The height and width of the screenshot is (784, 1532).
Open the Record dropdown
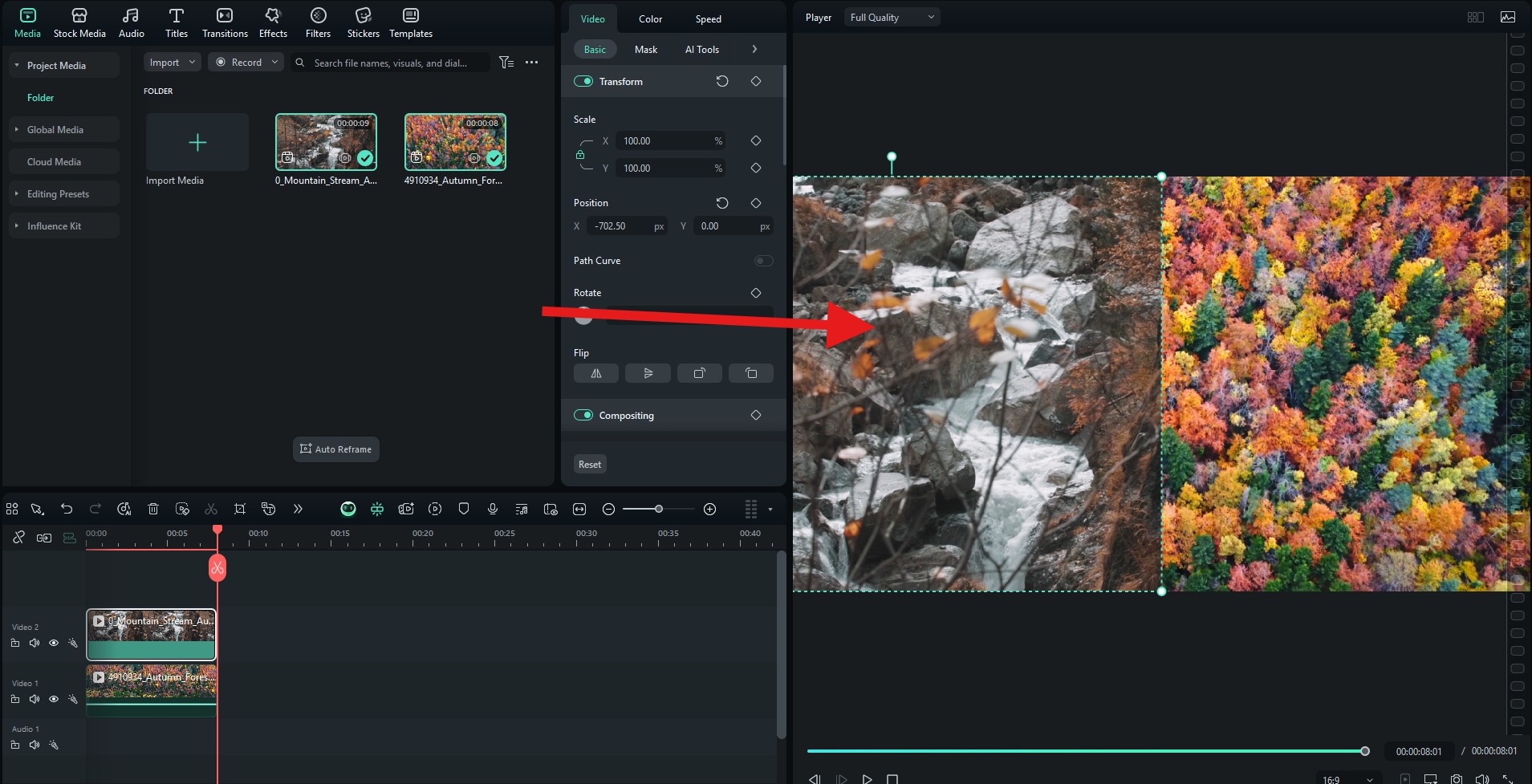[x=246, y=63]
